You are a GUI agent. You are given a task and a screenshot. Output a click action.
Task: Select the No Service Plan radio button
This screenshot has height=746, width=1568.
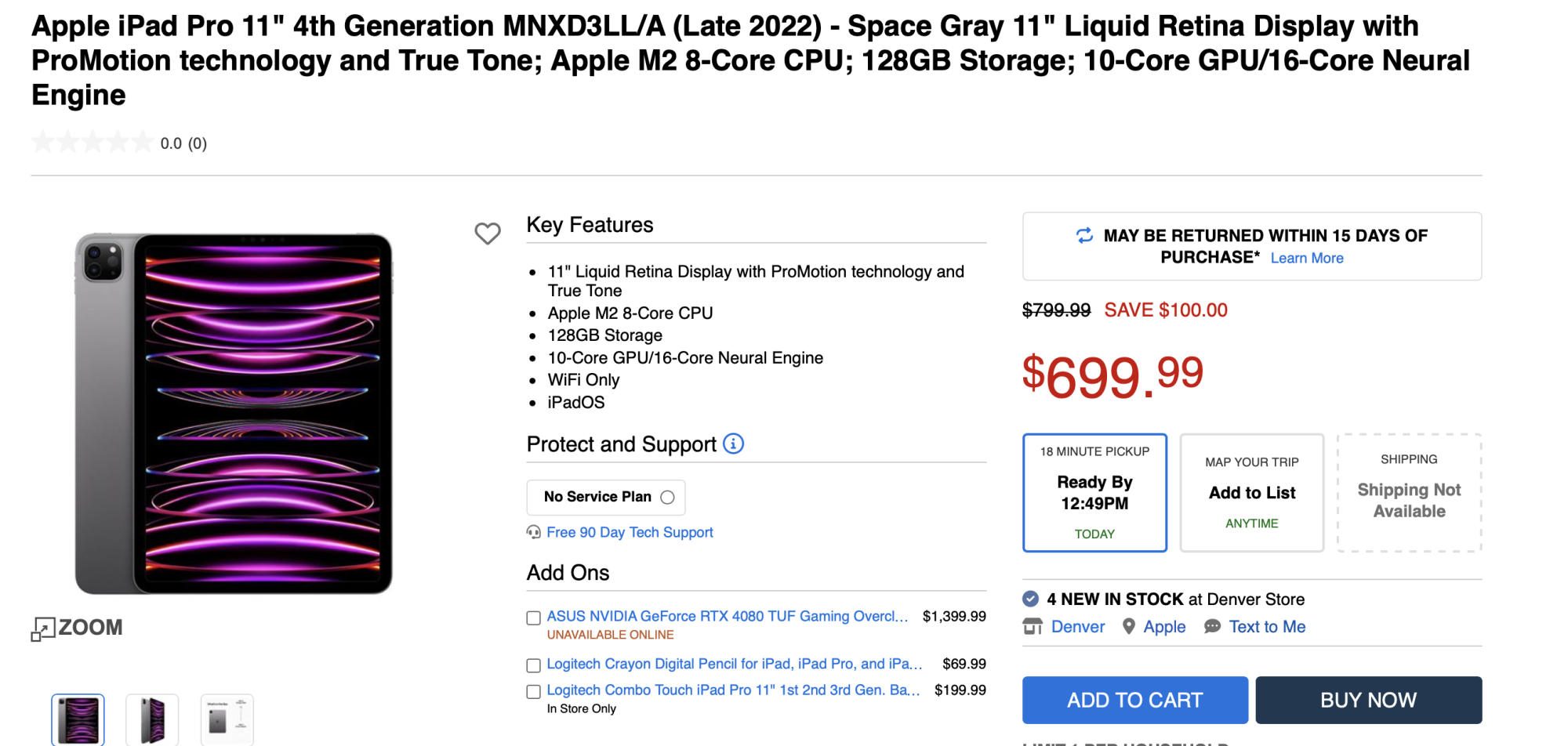667,498
